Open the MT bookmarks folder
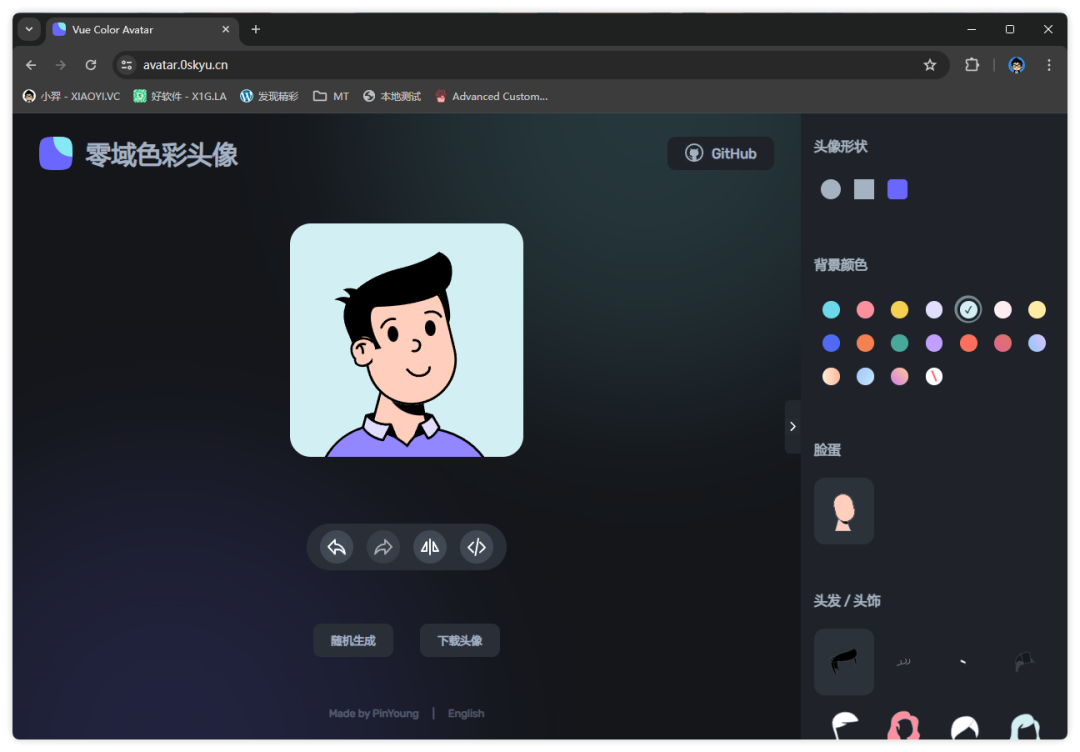This screenshot has width=1080, height=752. 331,96
